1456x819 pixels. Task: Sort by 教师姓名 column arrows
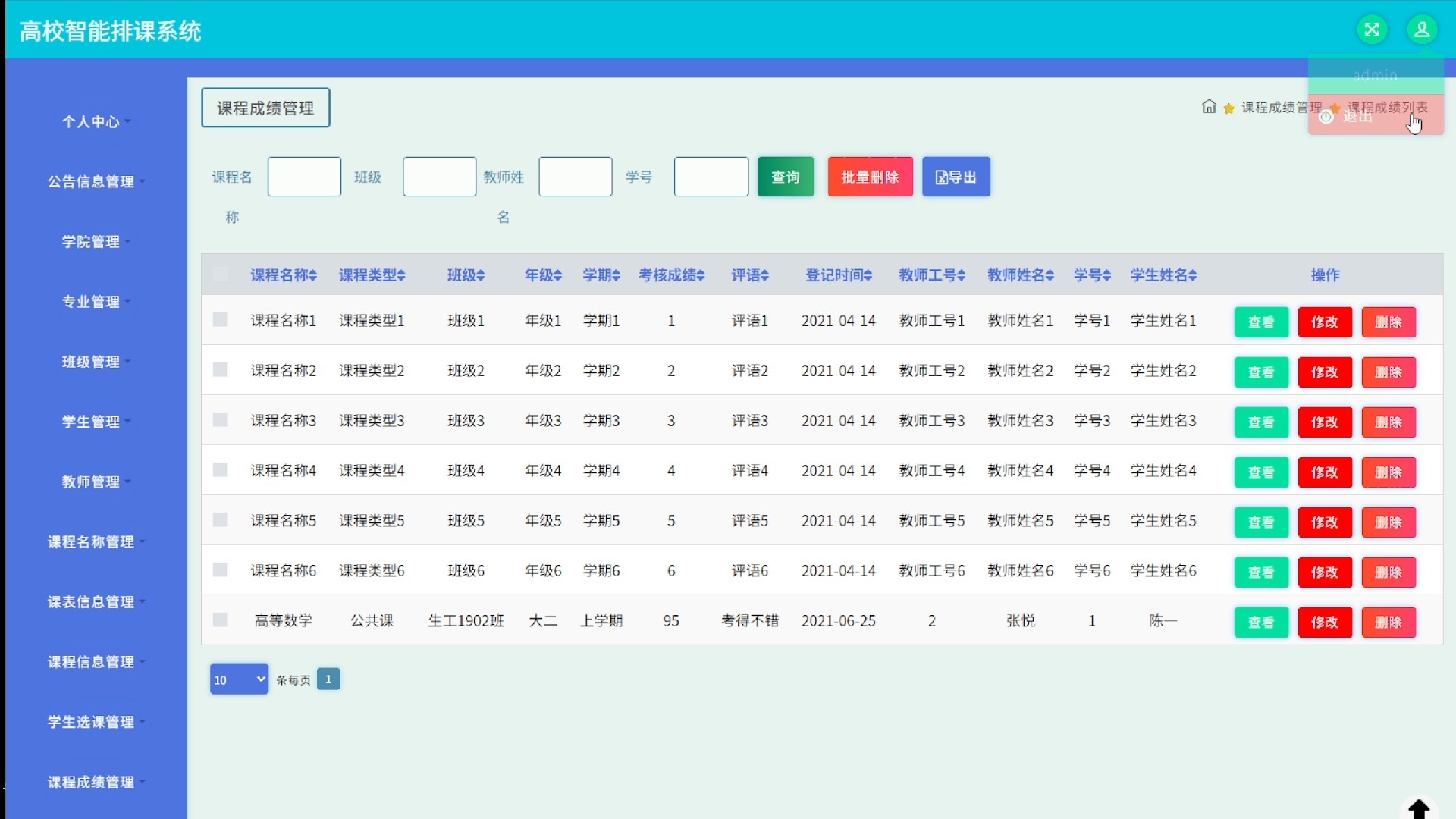tap(1050, 275)
